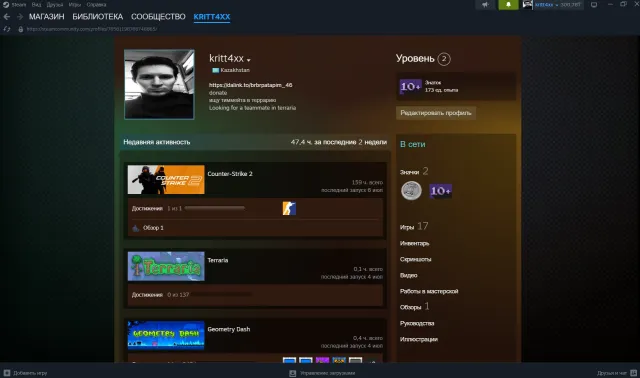Switch to the МАГАЗИН tab

(x=47, y=17)
